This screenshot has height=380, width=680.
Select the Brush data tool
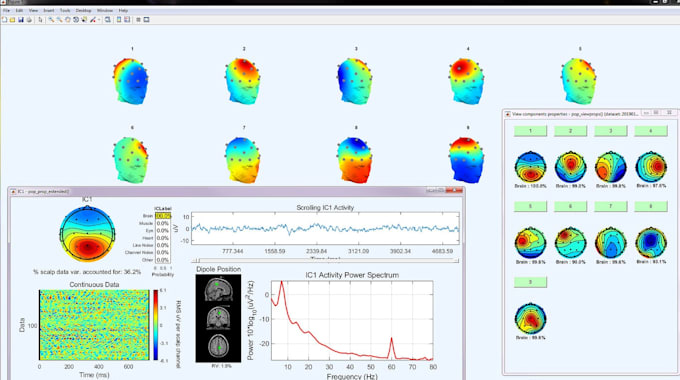pos(92,20)
